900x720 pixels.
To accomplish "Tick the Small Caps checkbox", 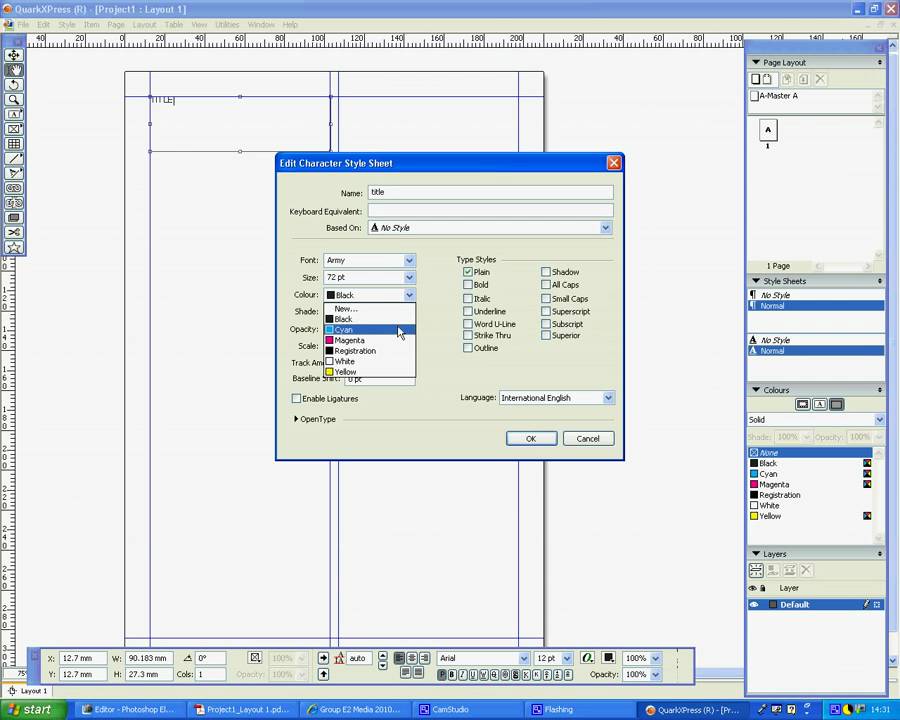I will (546, 299).
